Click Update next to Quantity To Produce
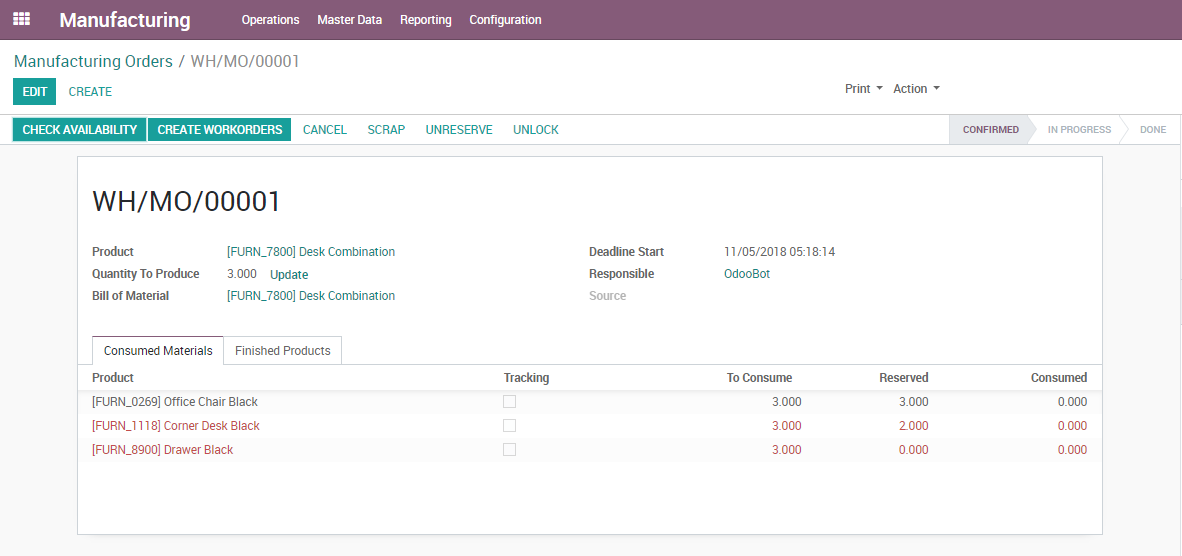The height and width of the screenshot is (556, 1182). 289,275
